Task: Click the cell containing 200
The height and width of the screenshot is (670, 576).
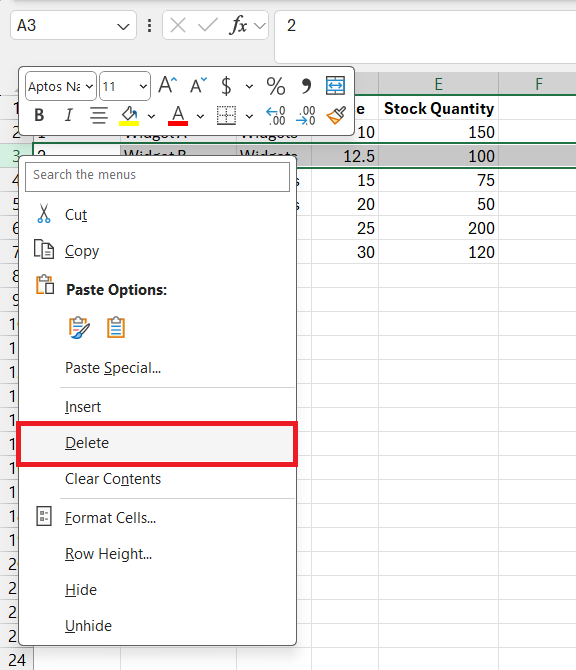Action: [438, 228]
